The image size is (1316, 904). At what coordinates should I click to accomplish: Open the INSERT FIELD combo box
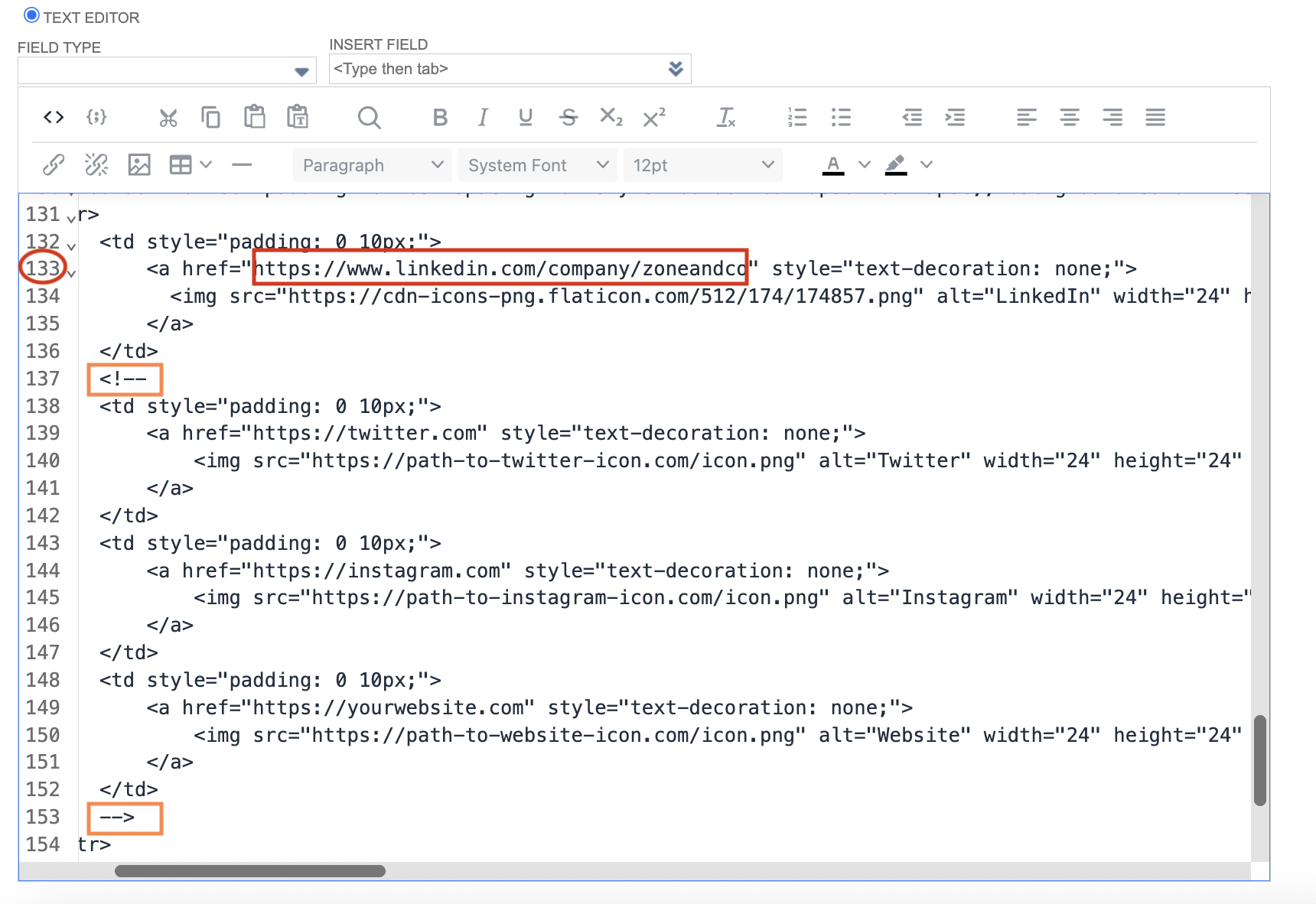pos(510,69)
